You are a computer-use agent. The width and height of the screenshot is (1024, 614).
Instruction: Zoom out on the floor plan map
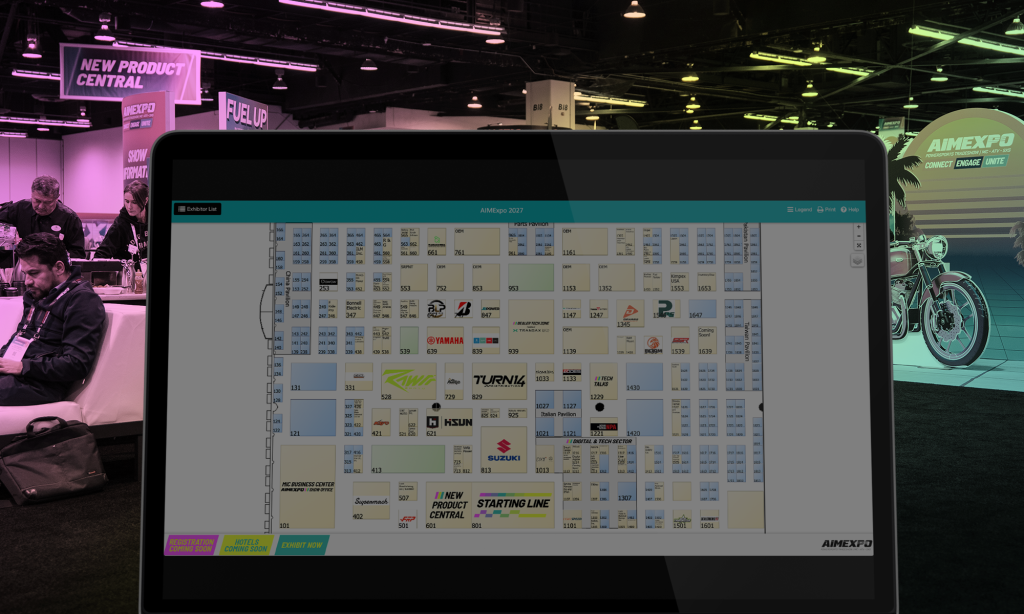(858, 236)
